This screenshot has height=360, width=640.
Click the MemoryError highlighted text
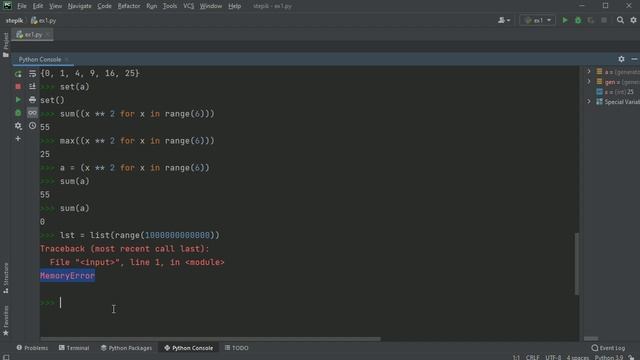pyautogui.click(x=67, y=276)
